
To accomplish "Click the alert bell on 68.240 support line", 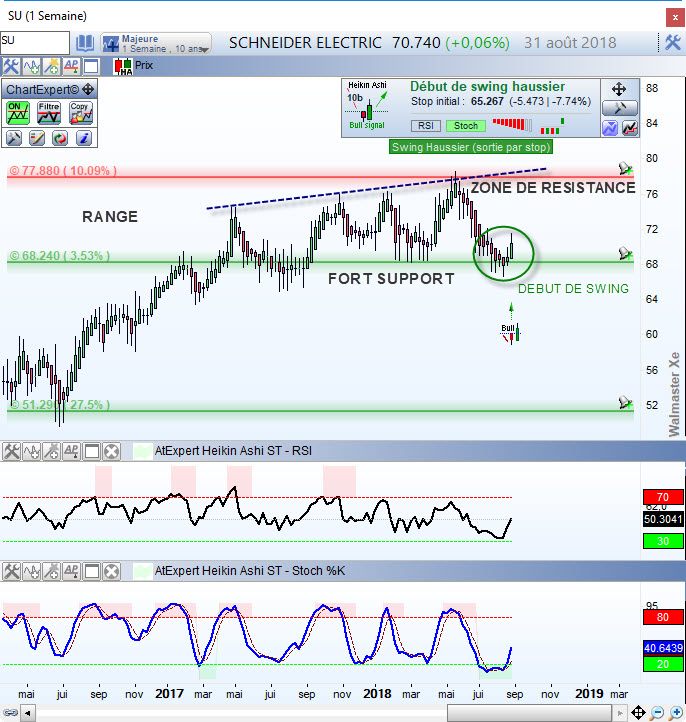I will (625, 253).
